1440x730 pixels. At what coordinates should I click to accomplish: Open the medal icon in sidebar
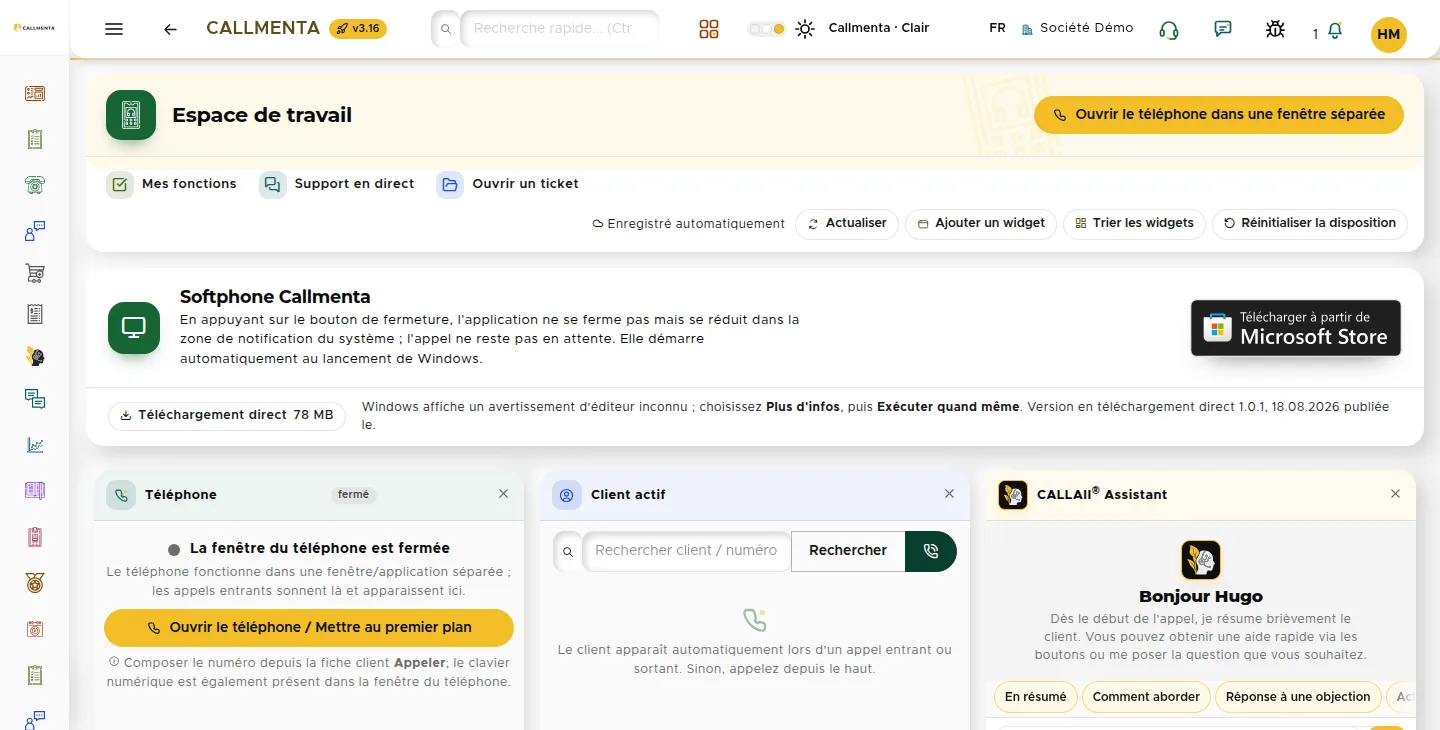point(35,582)
